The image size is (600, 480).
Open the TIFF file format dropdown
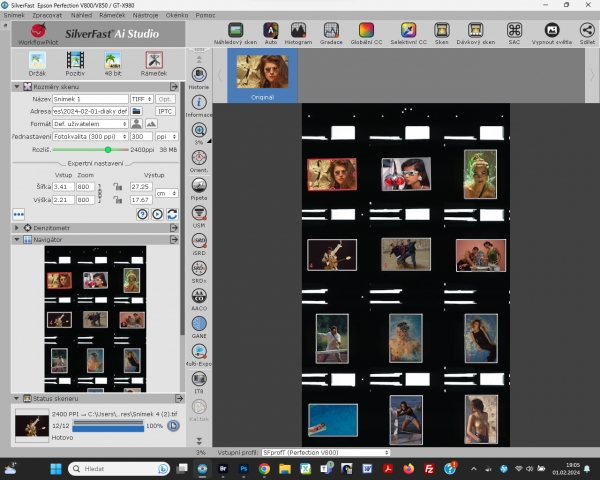pos(142,99)
